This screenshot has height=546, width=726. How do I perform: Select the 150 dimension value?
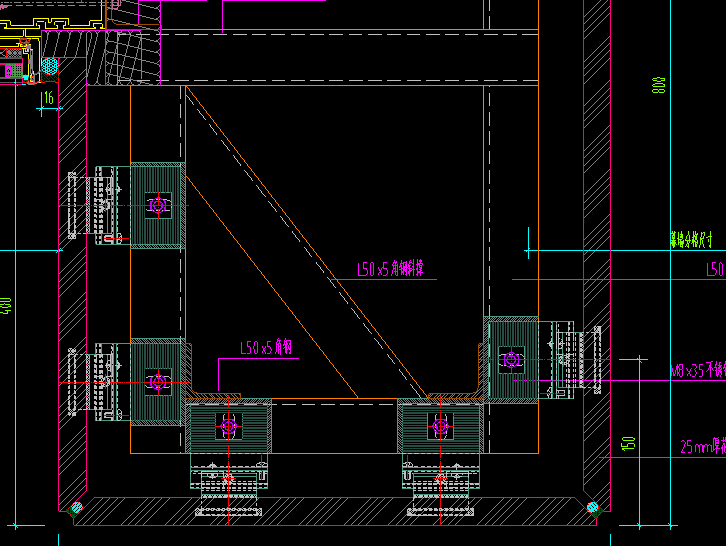[x=628, y=443]
